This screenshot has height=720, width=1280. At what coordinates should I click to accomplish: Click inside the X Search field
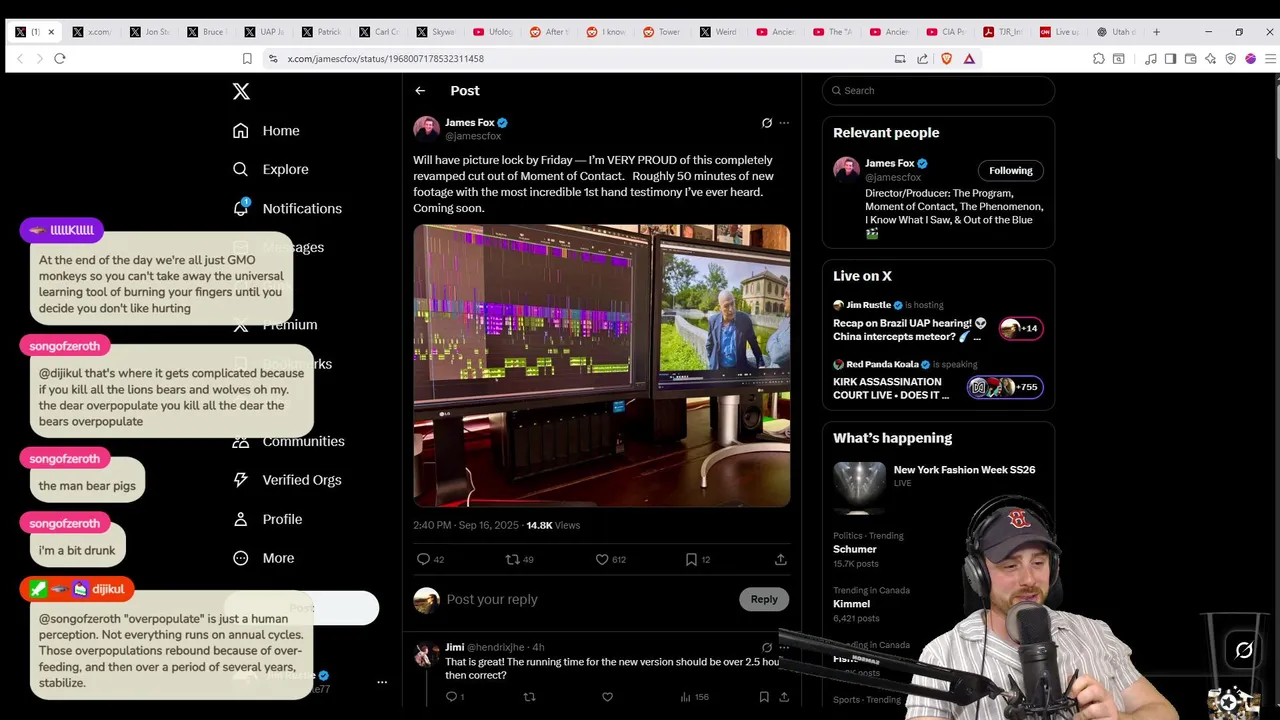[938, 91]
